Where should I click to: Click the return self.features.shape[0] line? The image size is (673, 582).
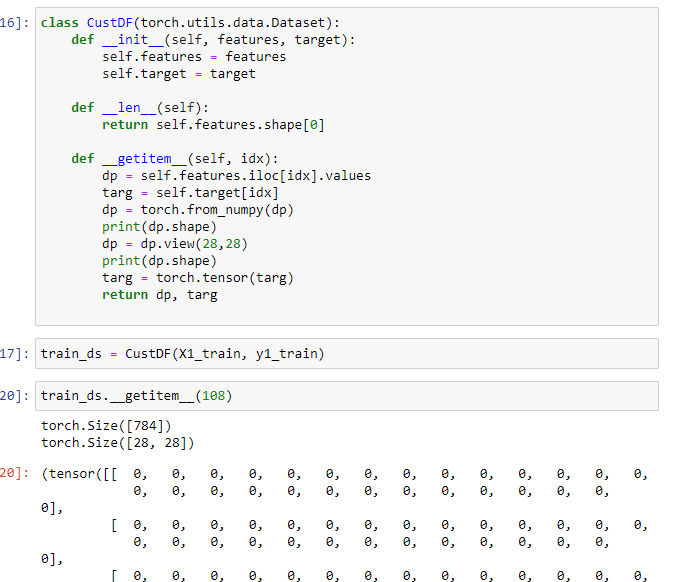pos(212,125)
